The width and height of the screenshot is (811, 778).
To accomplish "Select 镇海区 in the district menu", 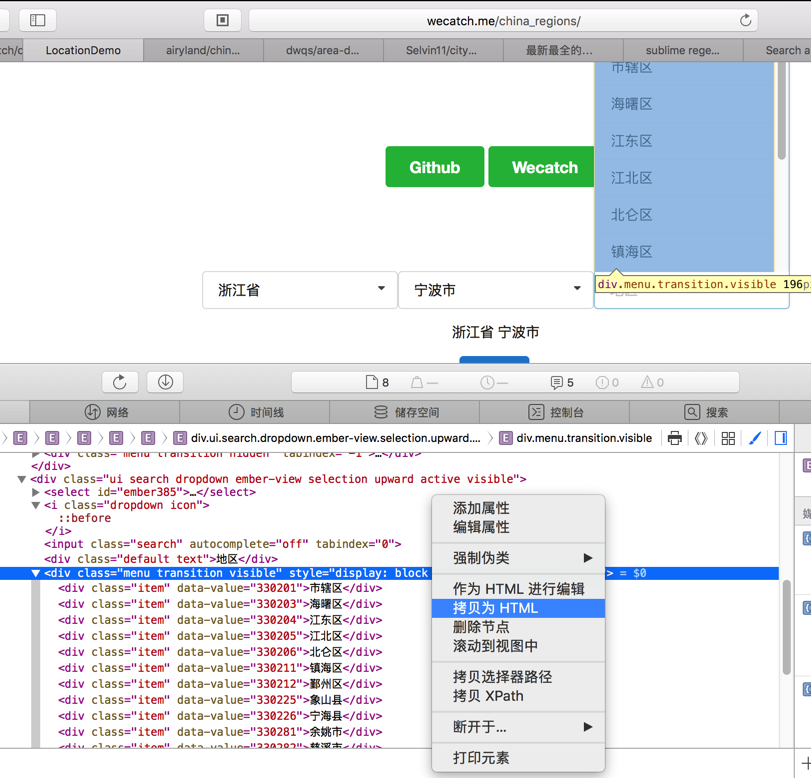I will point(684,252).
